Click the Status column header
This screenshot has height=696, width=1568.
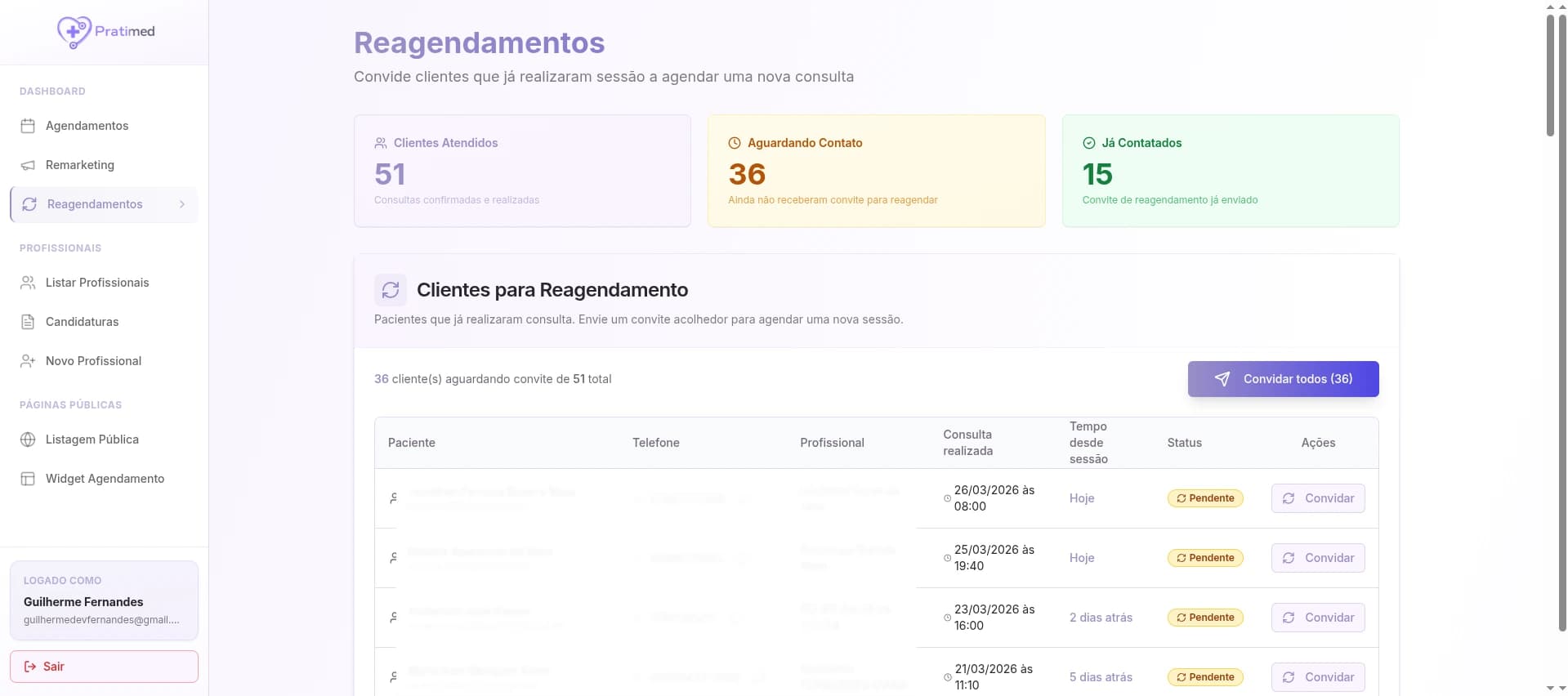point(1185,443)
